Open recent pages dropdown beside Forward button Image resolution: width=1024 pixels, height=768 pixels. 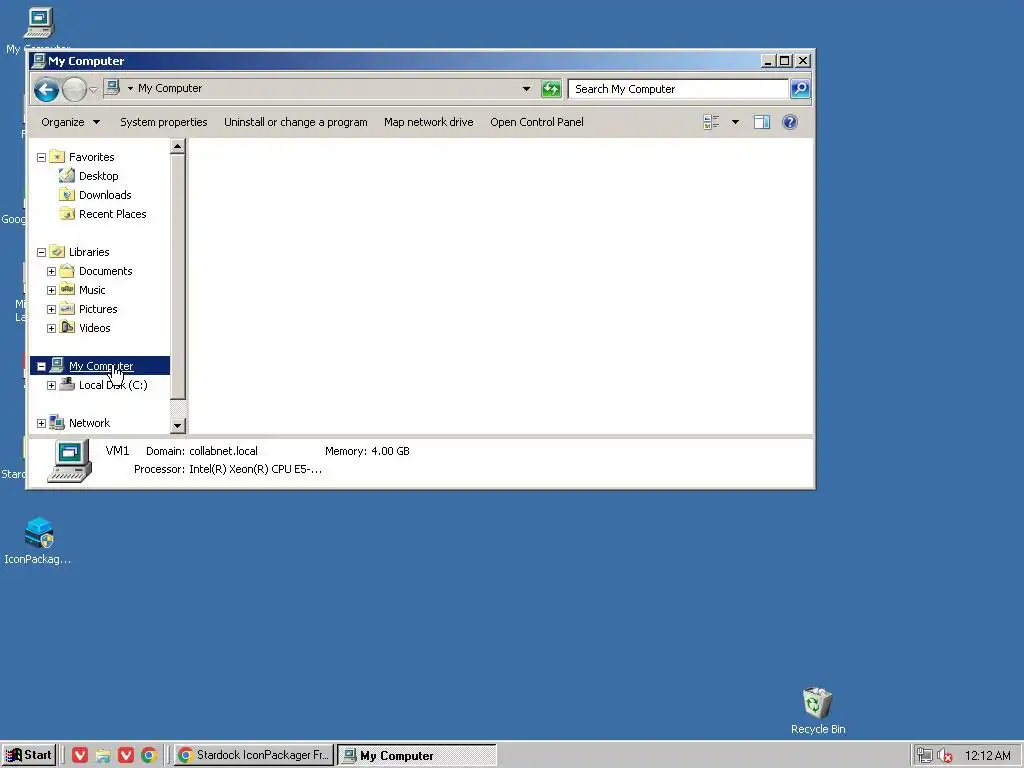coord(93,90)
